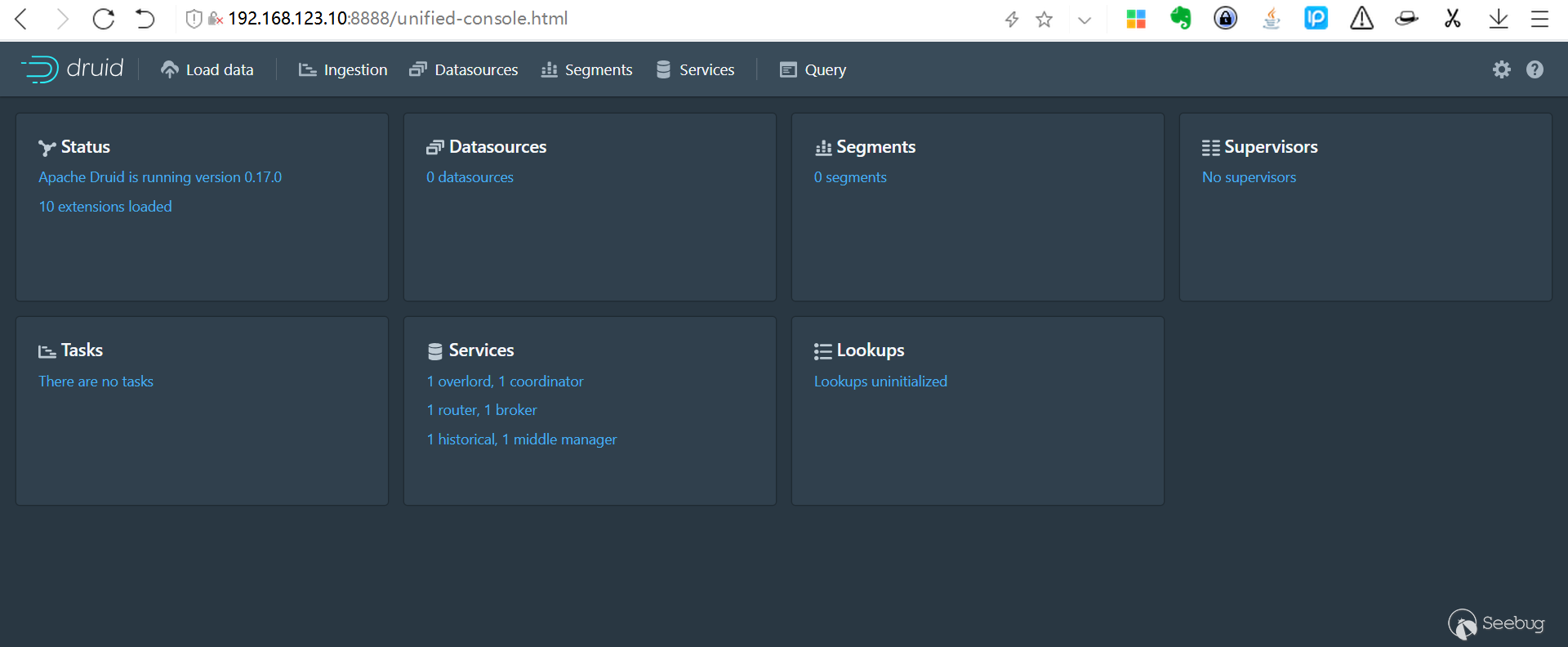
Task: Click the 1 historical, 1 middle manager link
Action: tap(521, 440)
